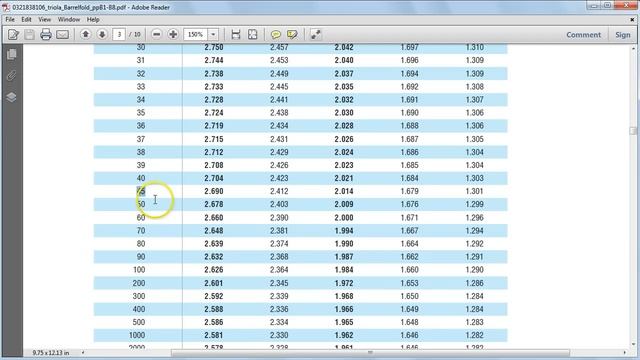Click the Create PDF online toolbar icon

[13, 35]
